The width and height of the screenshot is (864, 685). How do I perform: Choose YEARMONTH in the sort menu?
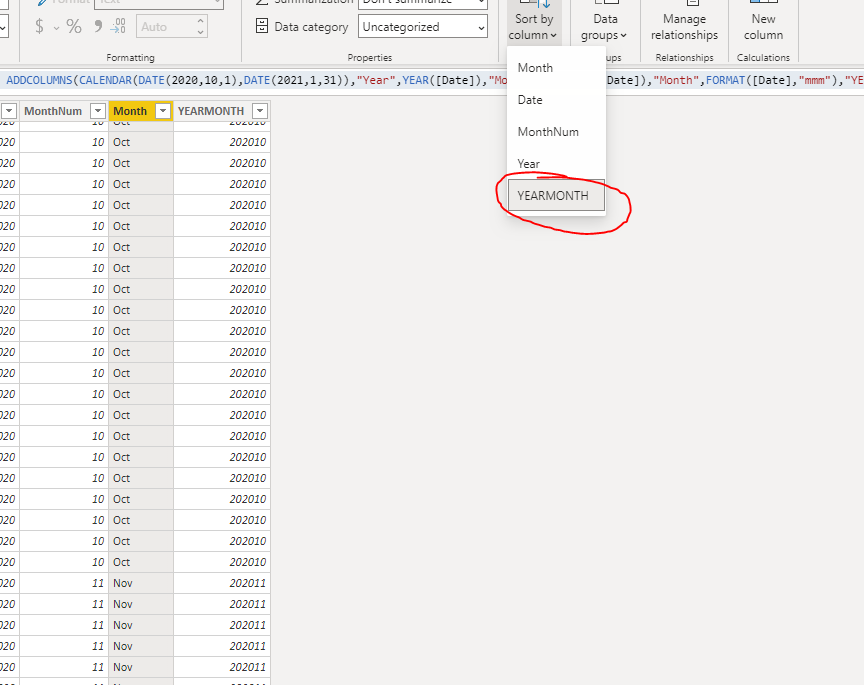click(556, 196)
